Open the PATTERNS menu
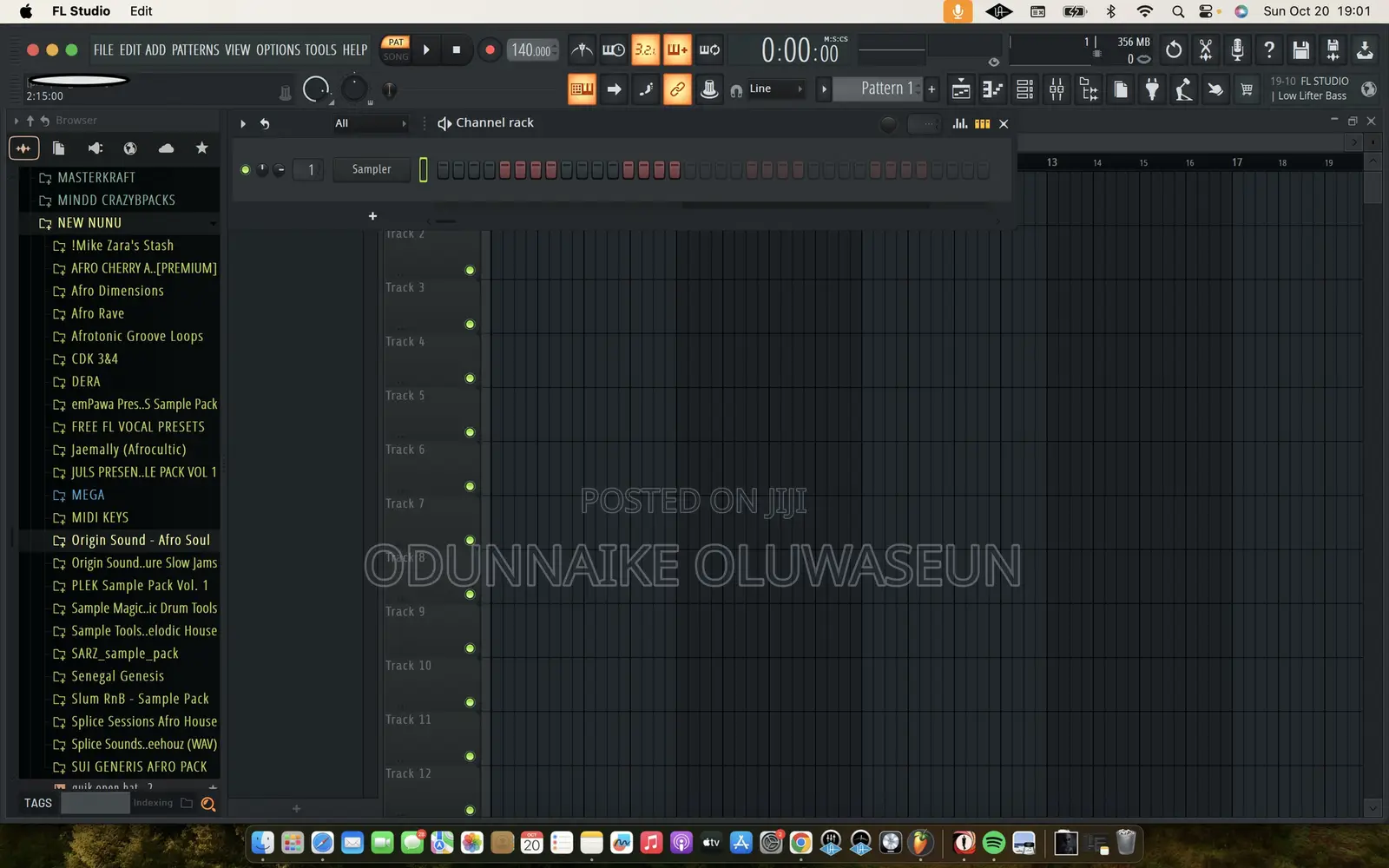The height and width of the screenshot is (868, 1389). click(195, 49)
